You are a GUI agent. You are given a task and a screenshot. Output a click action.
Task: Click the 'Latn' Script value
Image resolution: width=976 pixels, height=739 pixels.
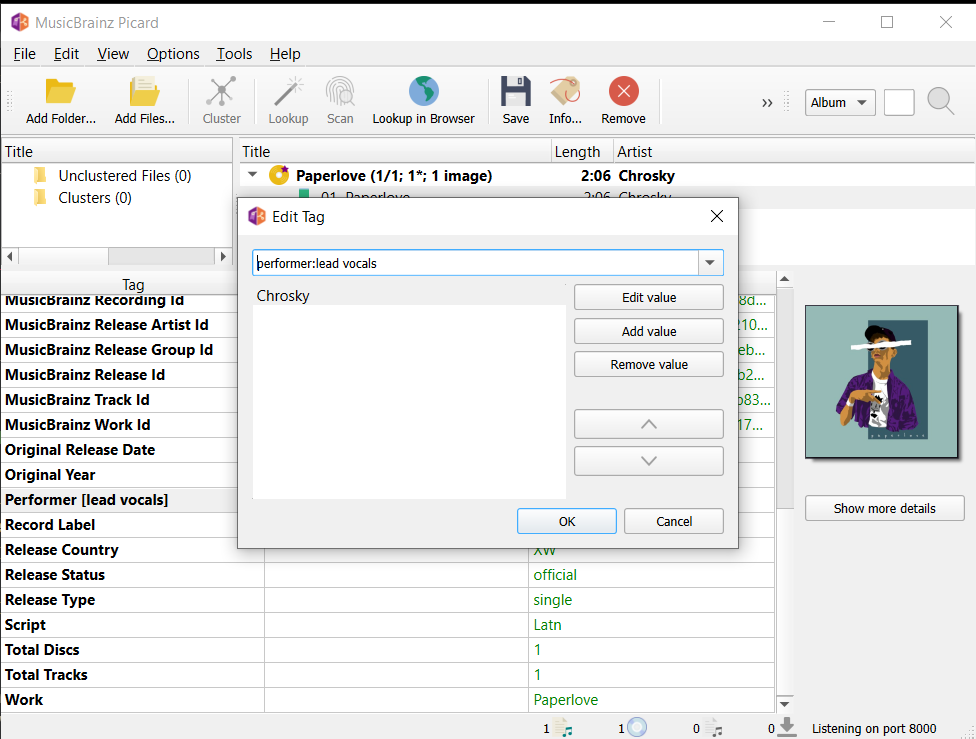pos(547,624)
